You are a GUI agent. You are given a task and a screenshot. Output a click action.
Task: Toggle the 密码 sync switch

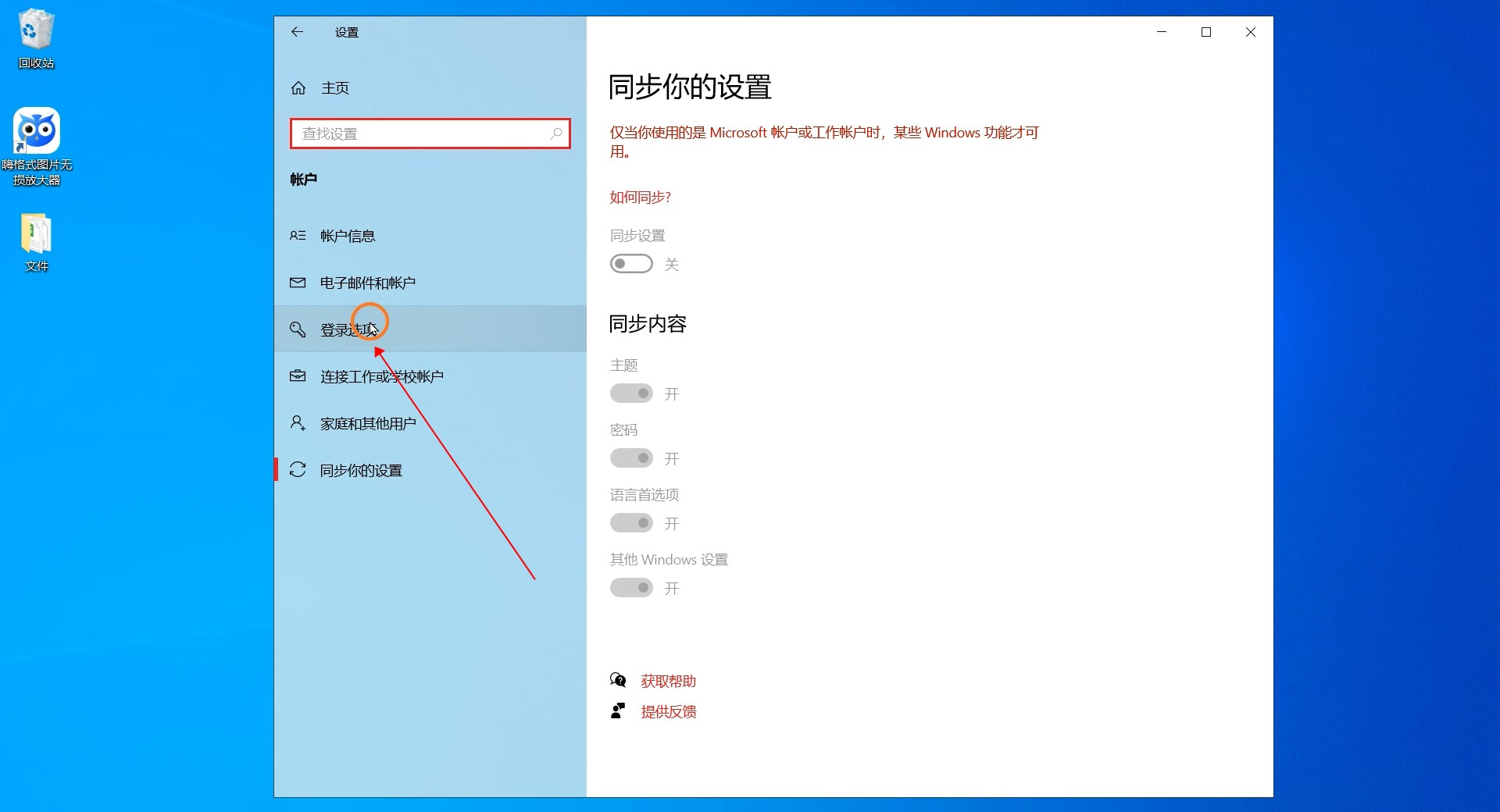631,458
